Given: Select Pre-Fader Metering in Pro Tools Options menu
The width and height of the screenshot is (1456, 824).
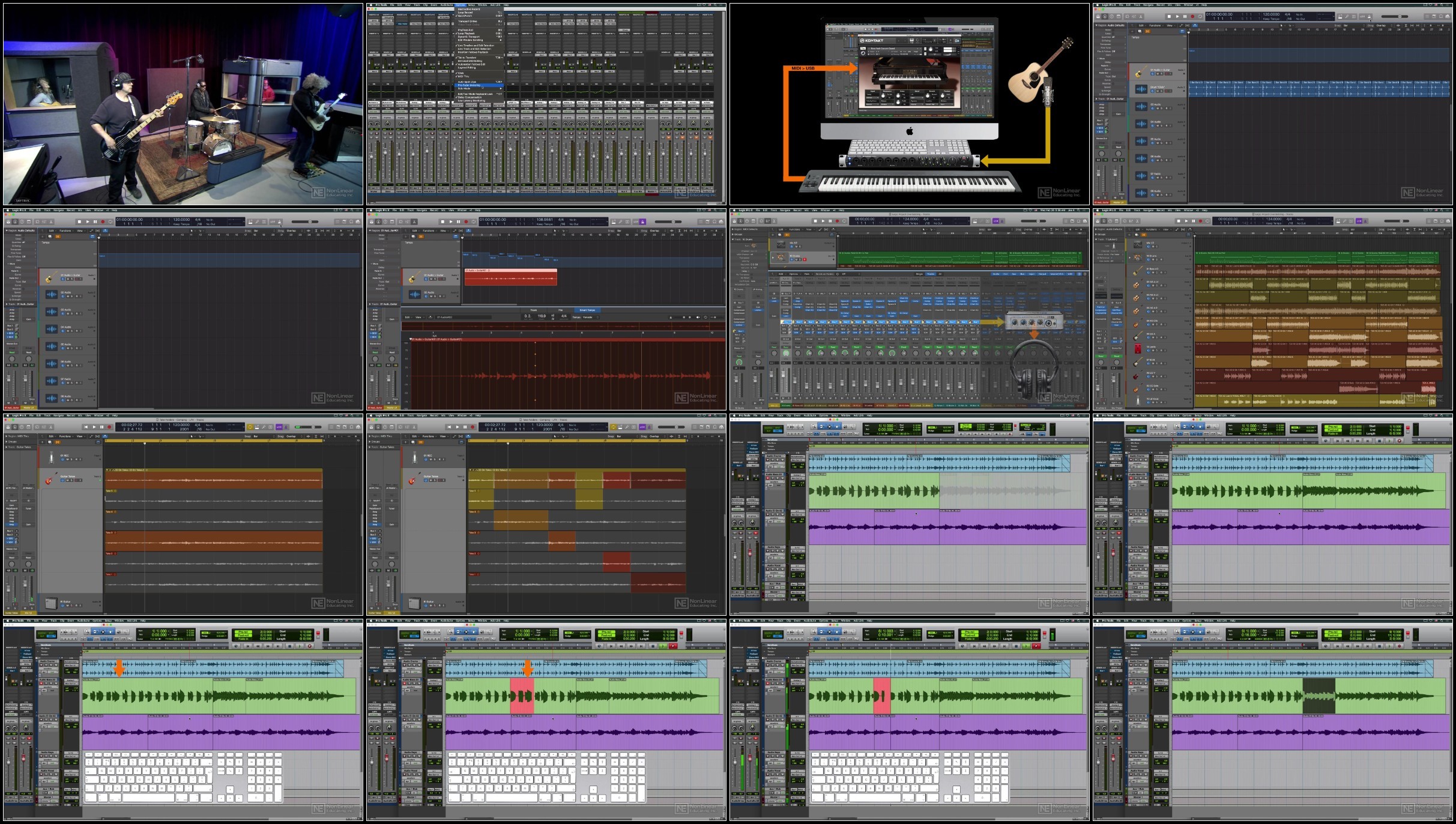Looking at the screenshot, I should (479, 85).
